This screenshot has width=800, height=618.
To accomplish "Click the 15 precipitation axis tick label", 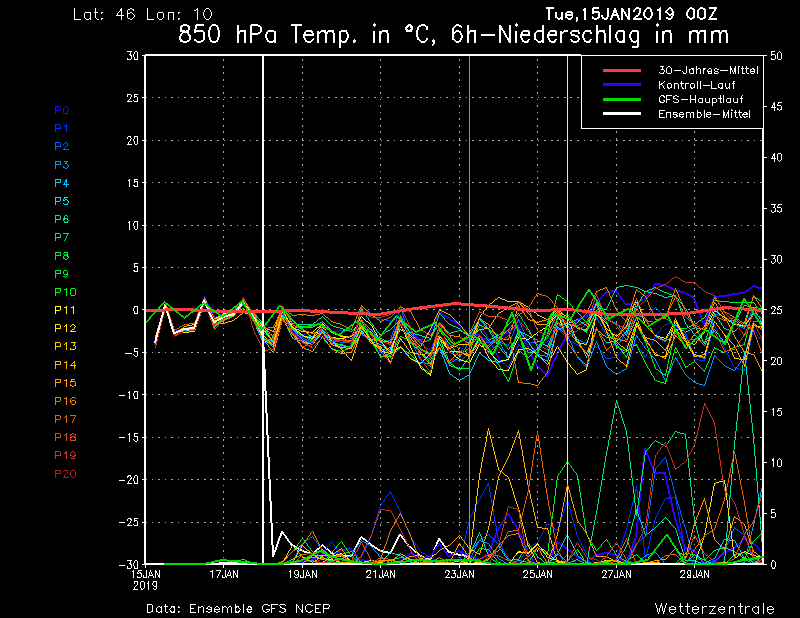I will tap(776, 412).
